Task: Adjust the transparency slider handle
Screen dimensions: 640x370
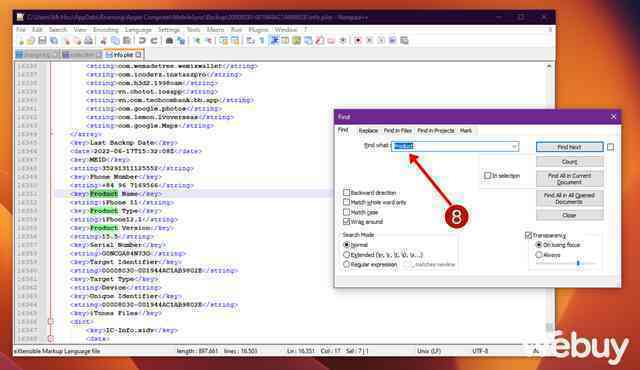Action: [x=578, y=264]
